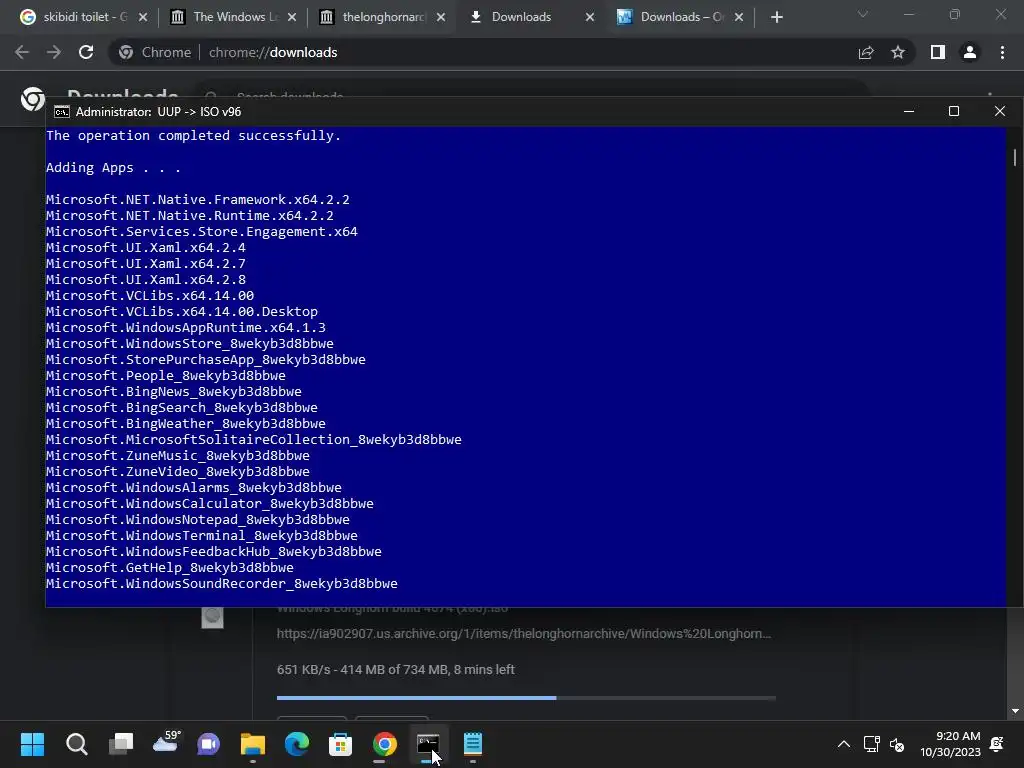This screenshot has height=768, width=1024.
Task: Reload the downloads page
Action: tap(86, 52)
